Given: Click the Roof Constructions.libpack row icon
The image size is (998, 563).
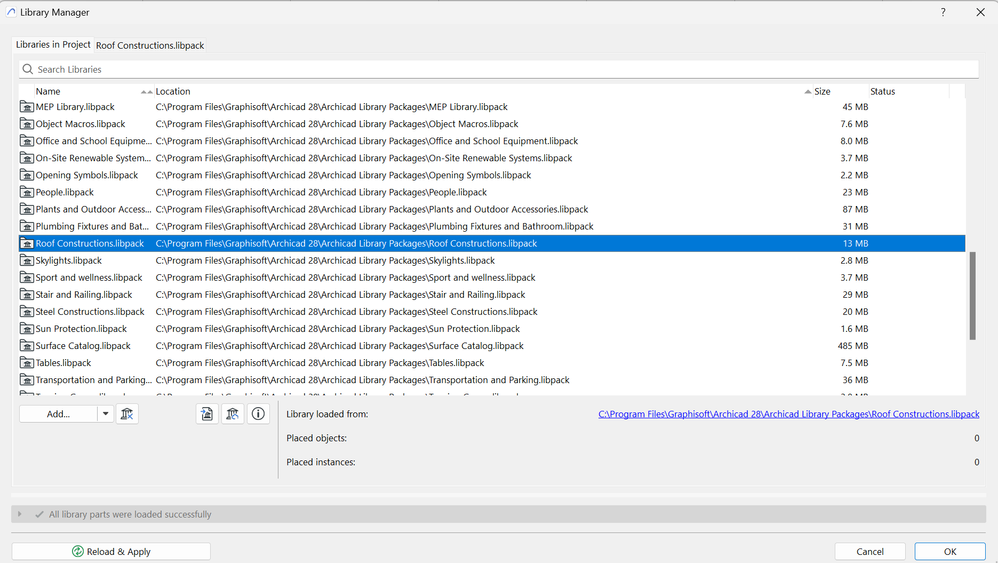Looking at the screenshot, I should [x=27, y=244].
